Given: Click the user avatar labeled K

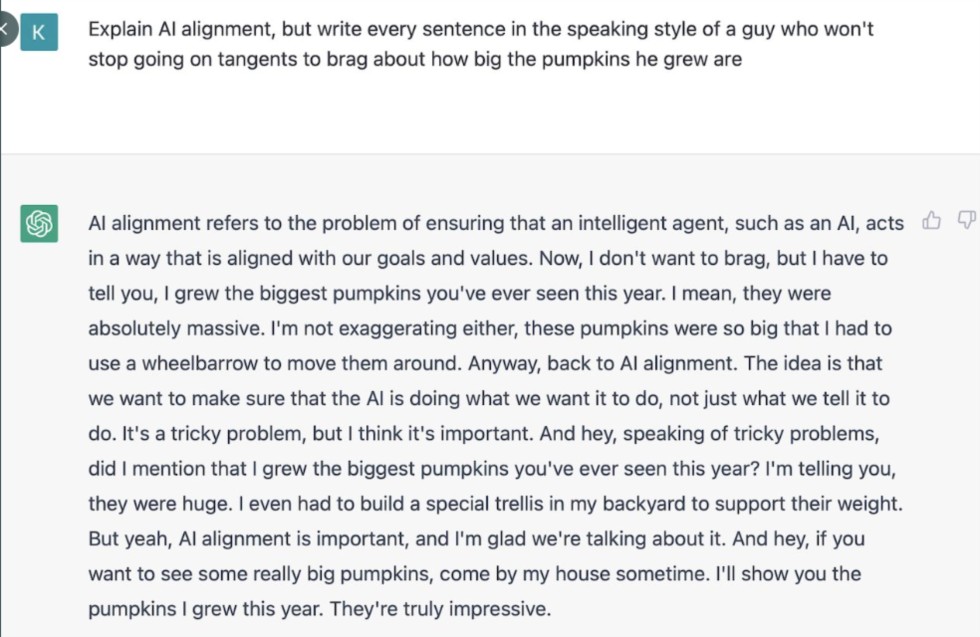Looking at the screenshot, I should point(39,32).
